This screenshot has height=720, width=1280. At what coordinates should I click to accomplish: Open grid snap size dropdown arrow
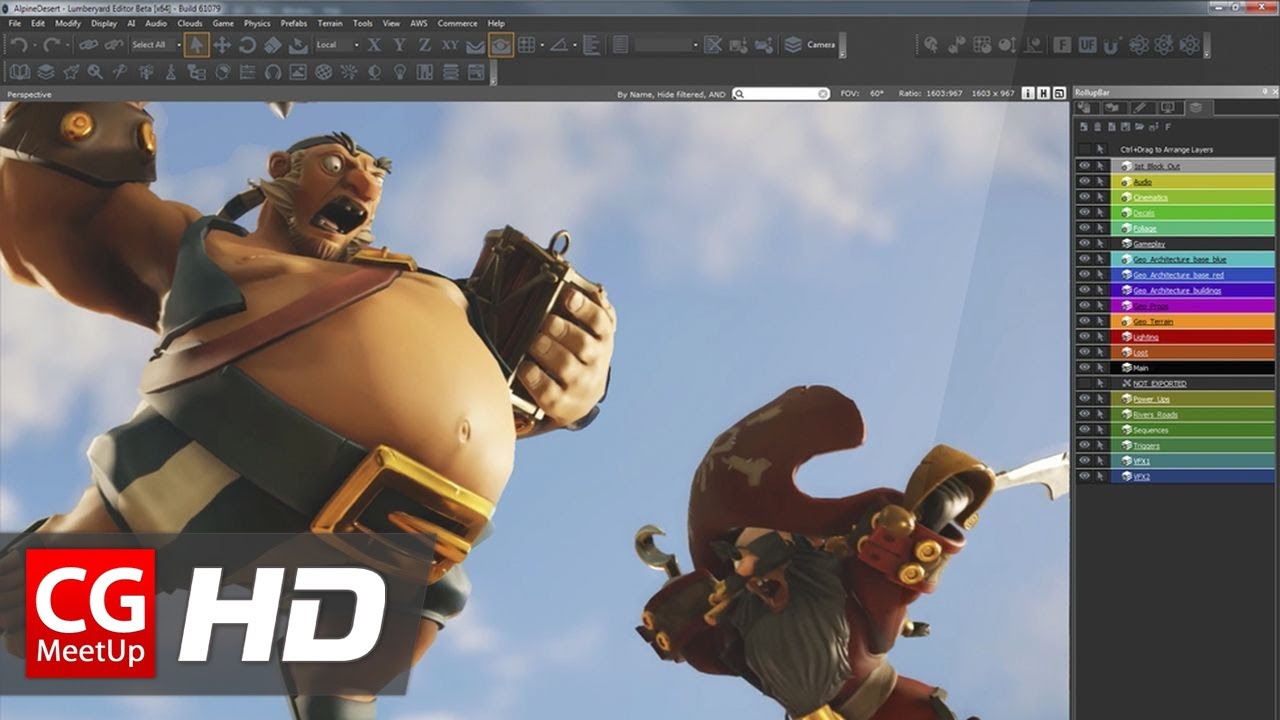pyautogui.click(x=541, y=45)
